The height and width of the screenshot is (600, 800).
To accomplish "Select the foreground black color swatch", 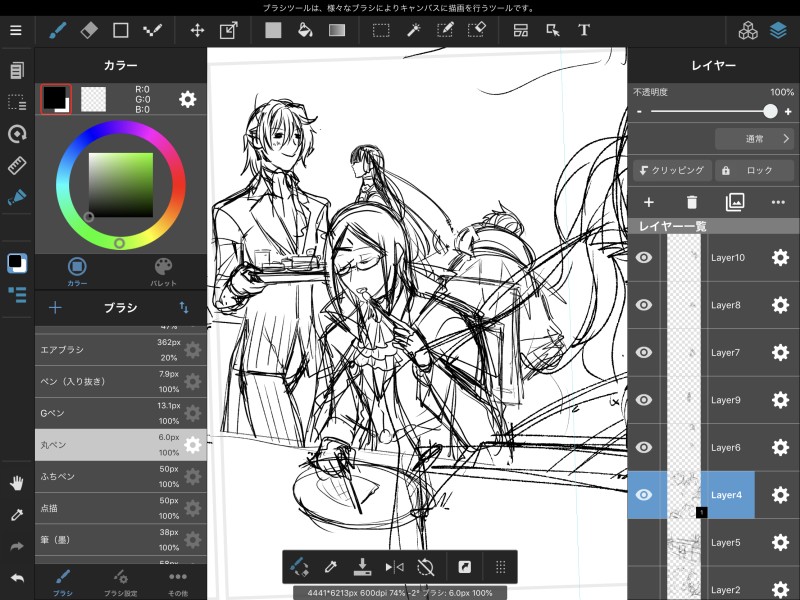I will [x=56, y=98].
